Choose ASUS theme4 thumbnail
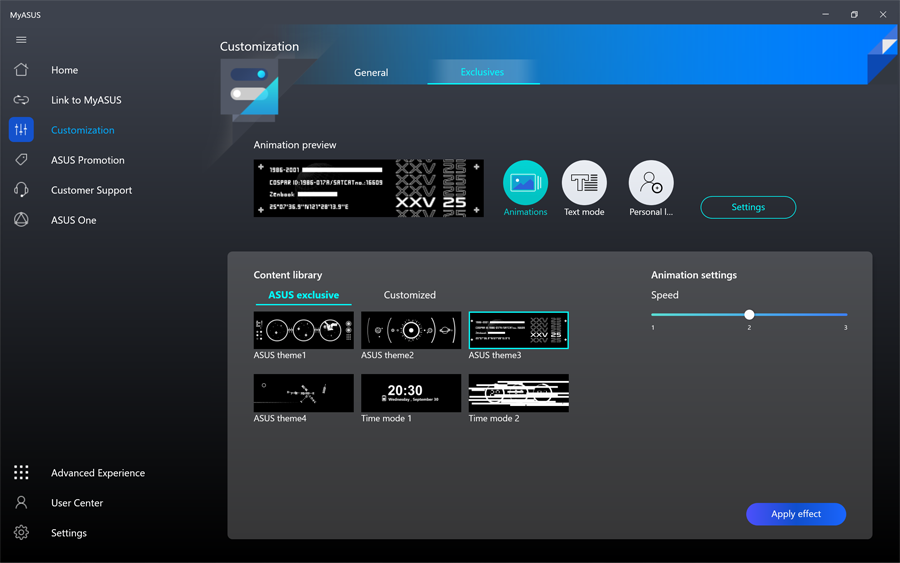The image size is (900, 563). point(304,393)
